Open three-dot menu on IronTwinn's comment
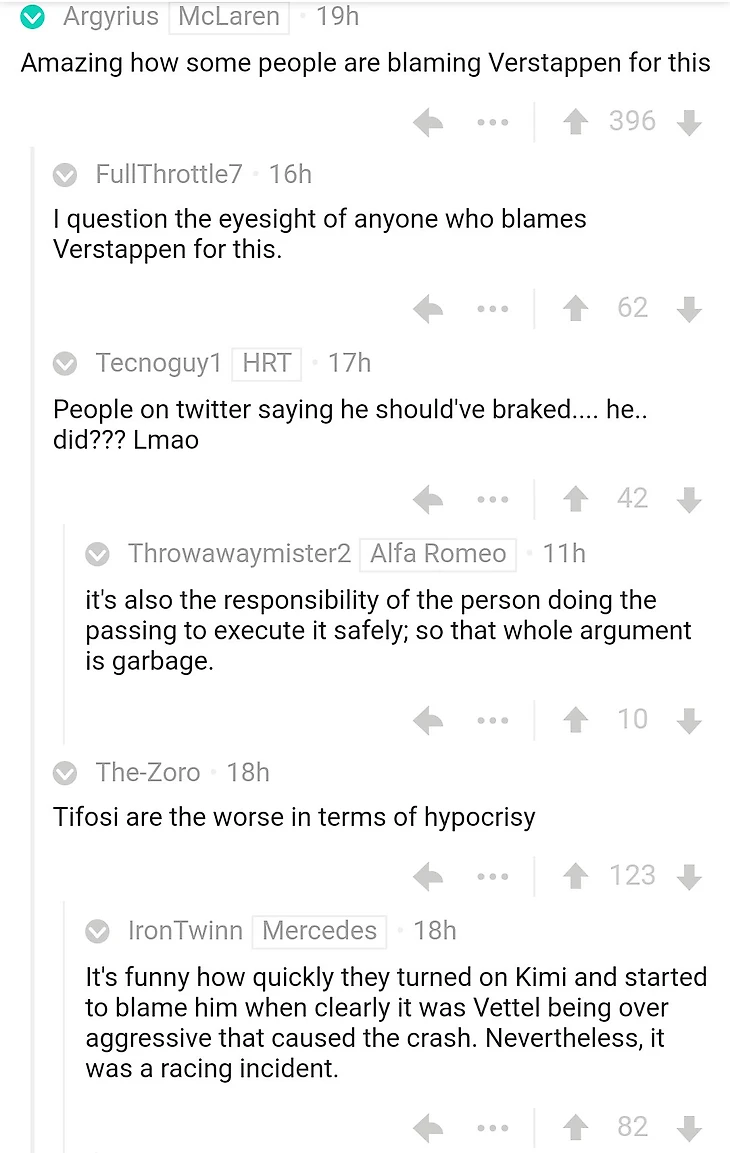This screenshot has height=1153, width=730. click(492, 1129)
